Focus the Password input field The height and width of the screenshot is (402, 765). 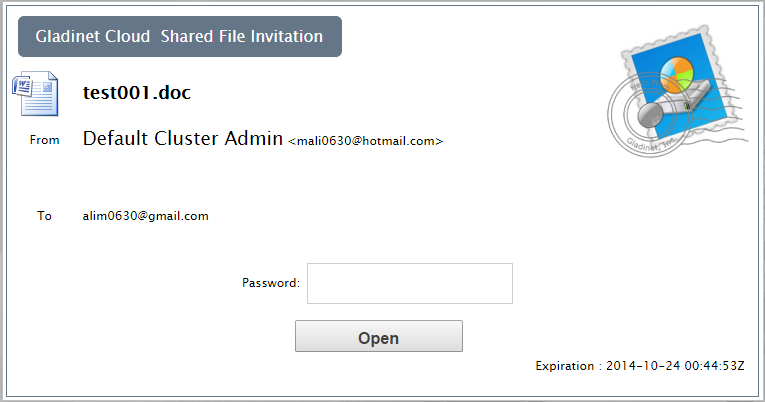click(x=410, y=283)
